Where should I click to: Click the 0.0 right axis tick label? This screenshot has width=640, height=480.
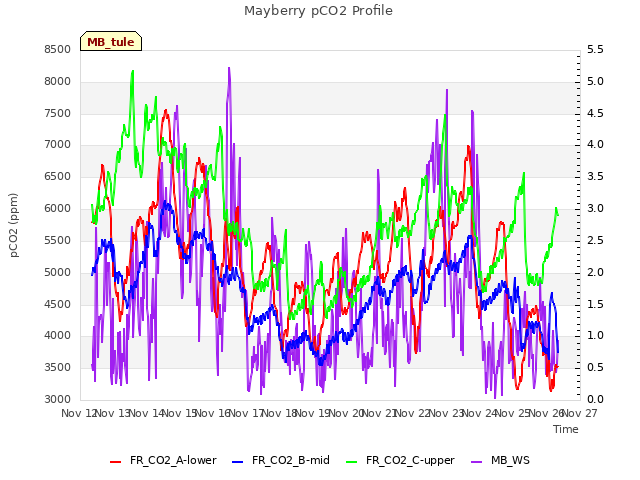click(x=595, y=400)
